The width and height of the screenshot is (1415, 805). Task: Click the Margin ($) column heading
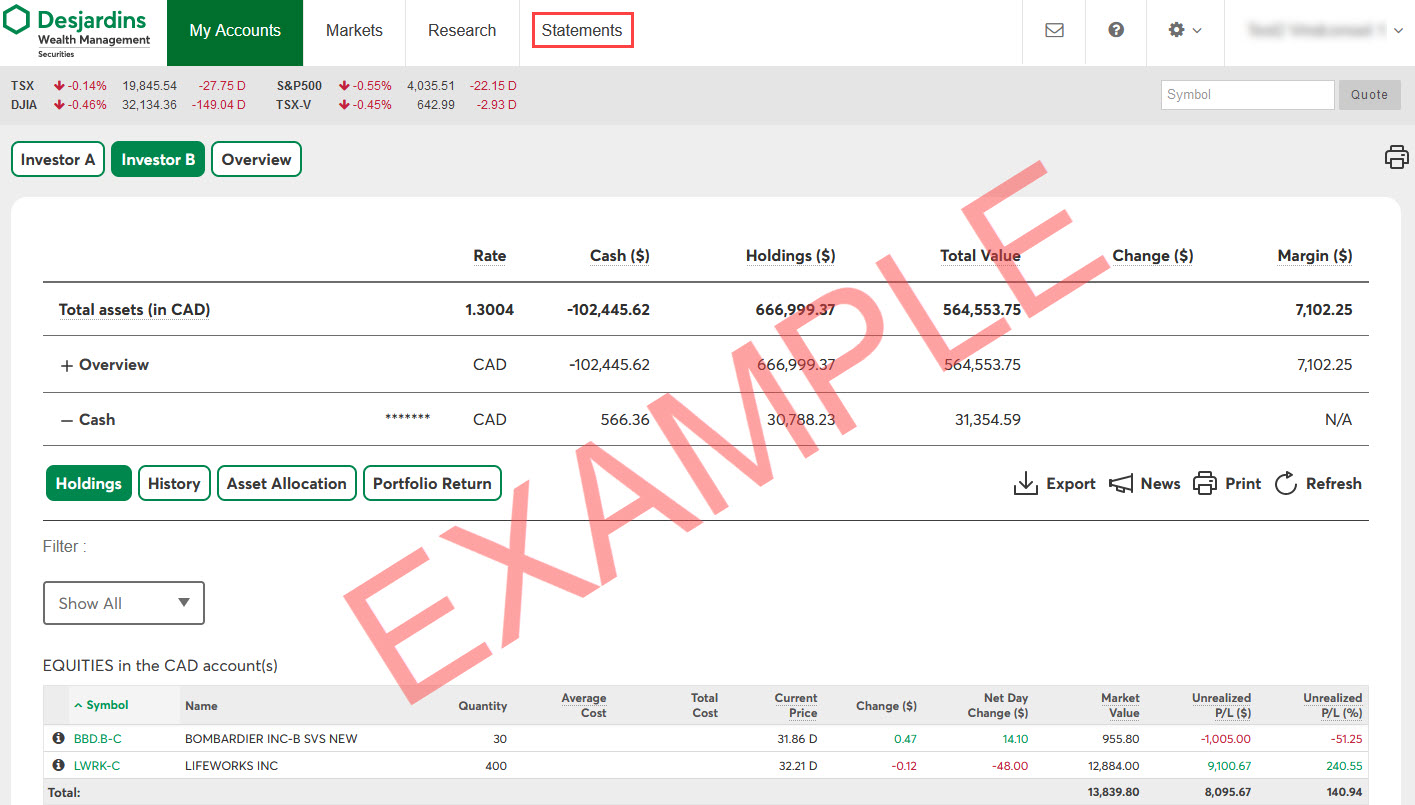coord(1315,256)
